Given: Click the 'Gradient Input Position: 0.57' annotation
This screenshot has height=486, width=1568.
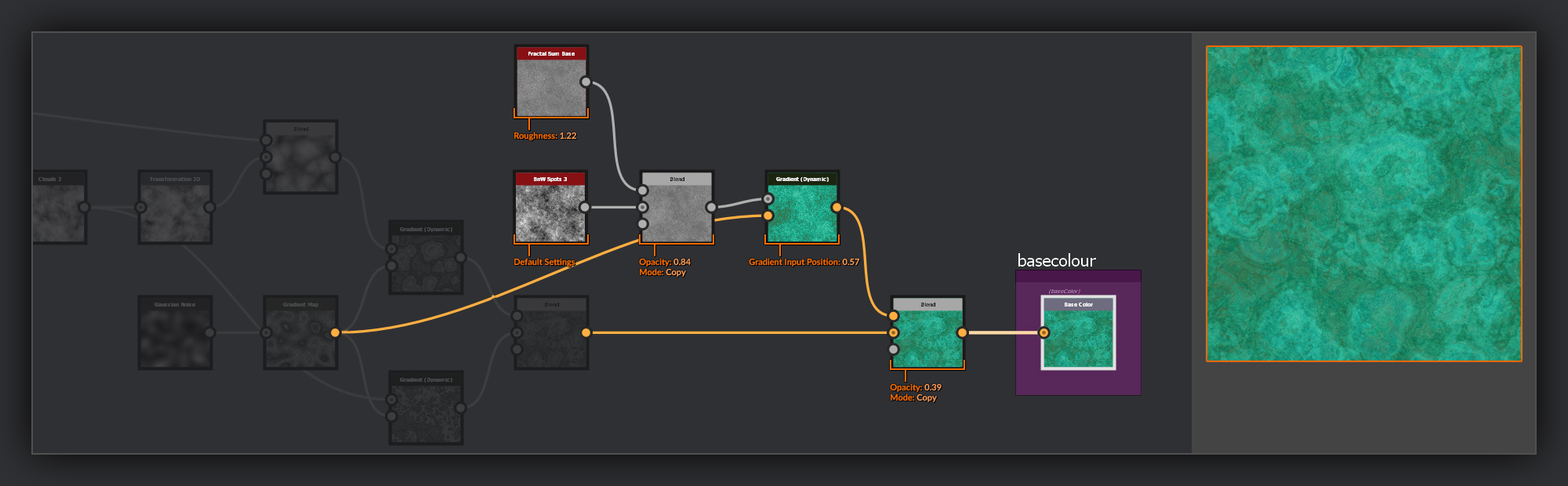Looking at the screenshot, I should (804, 262).
